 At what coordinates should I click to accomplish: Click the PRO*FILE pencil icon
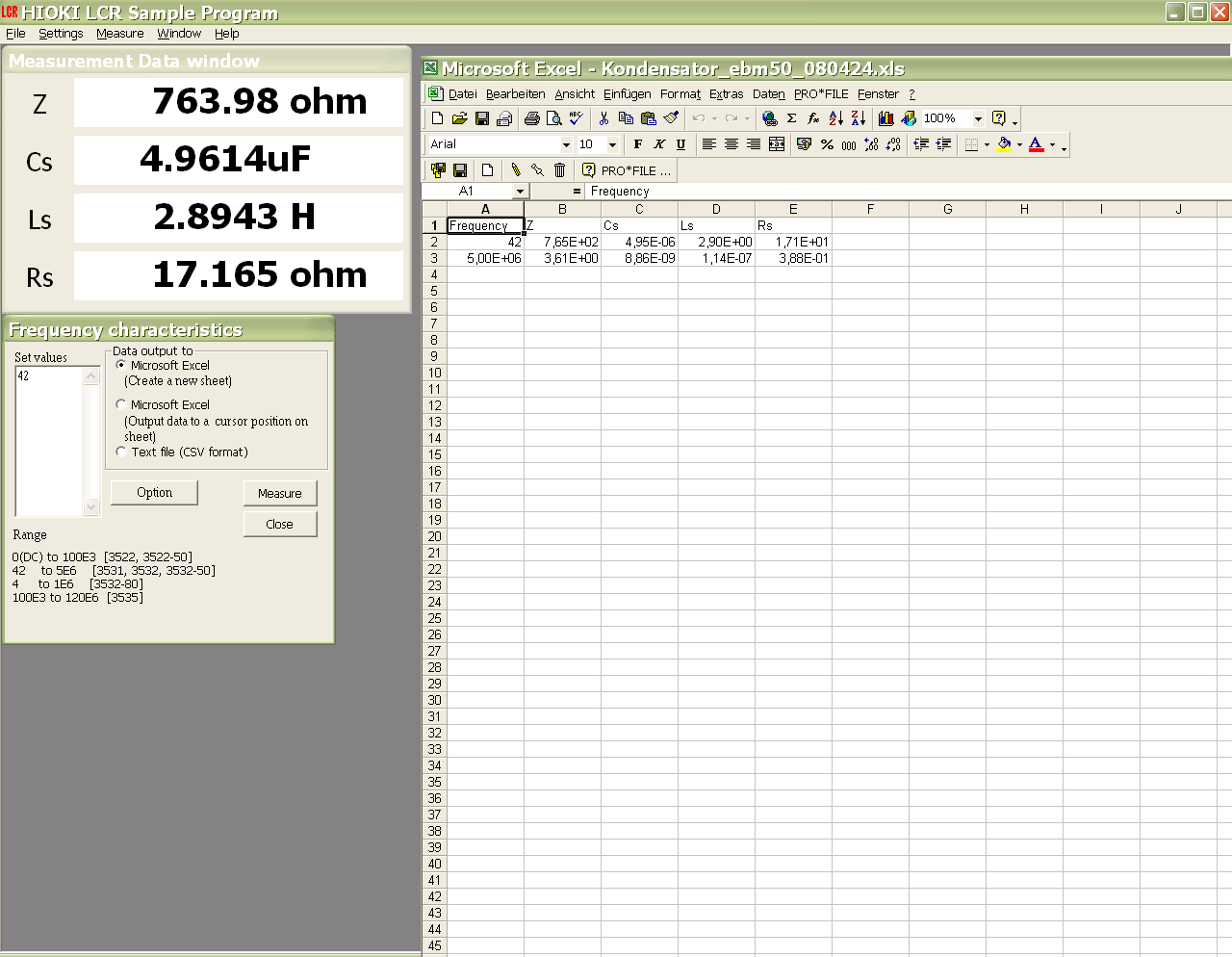coord(516,170)
